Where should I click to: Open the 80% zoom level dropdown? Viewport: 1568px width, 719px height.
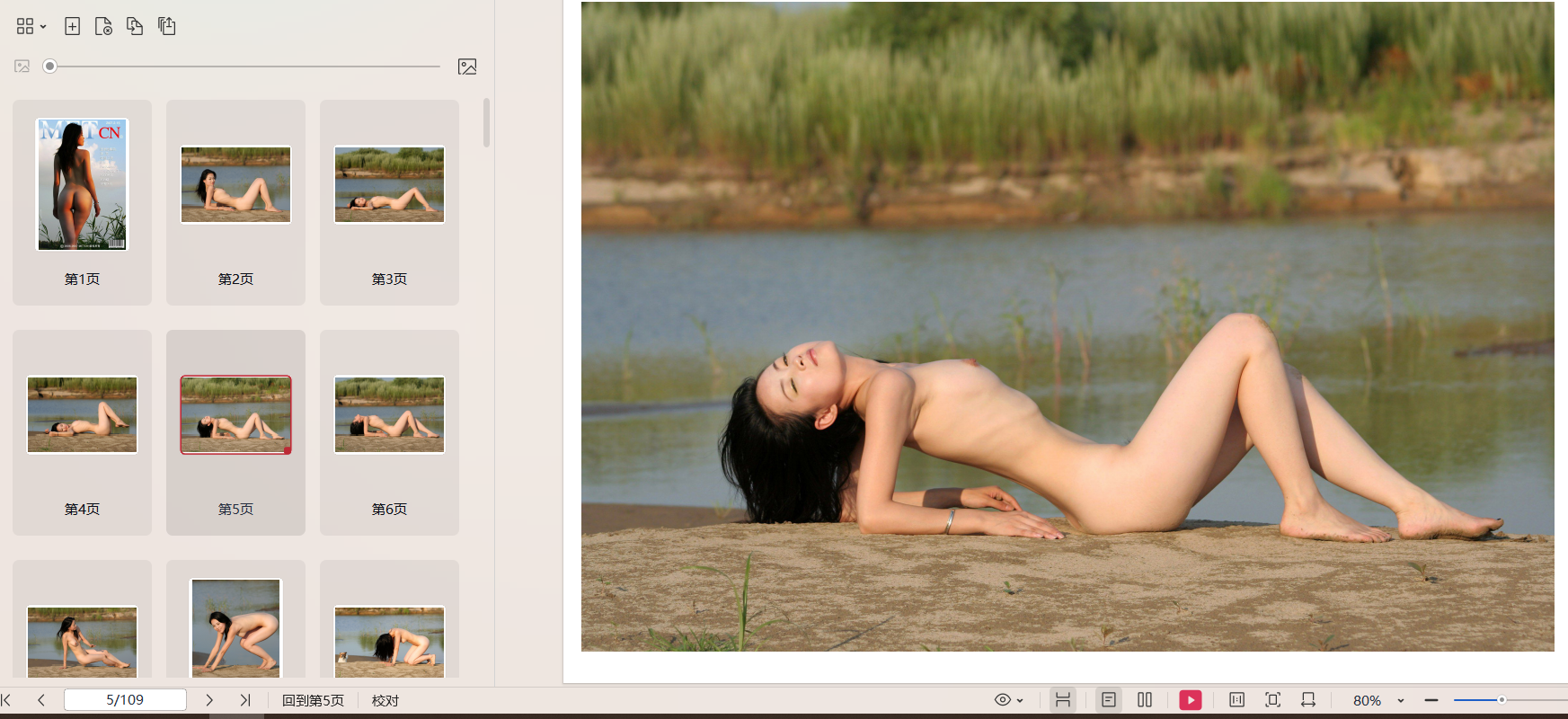click(x=1400, y=700)
